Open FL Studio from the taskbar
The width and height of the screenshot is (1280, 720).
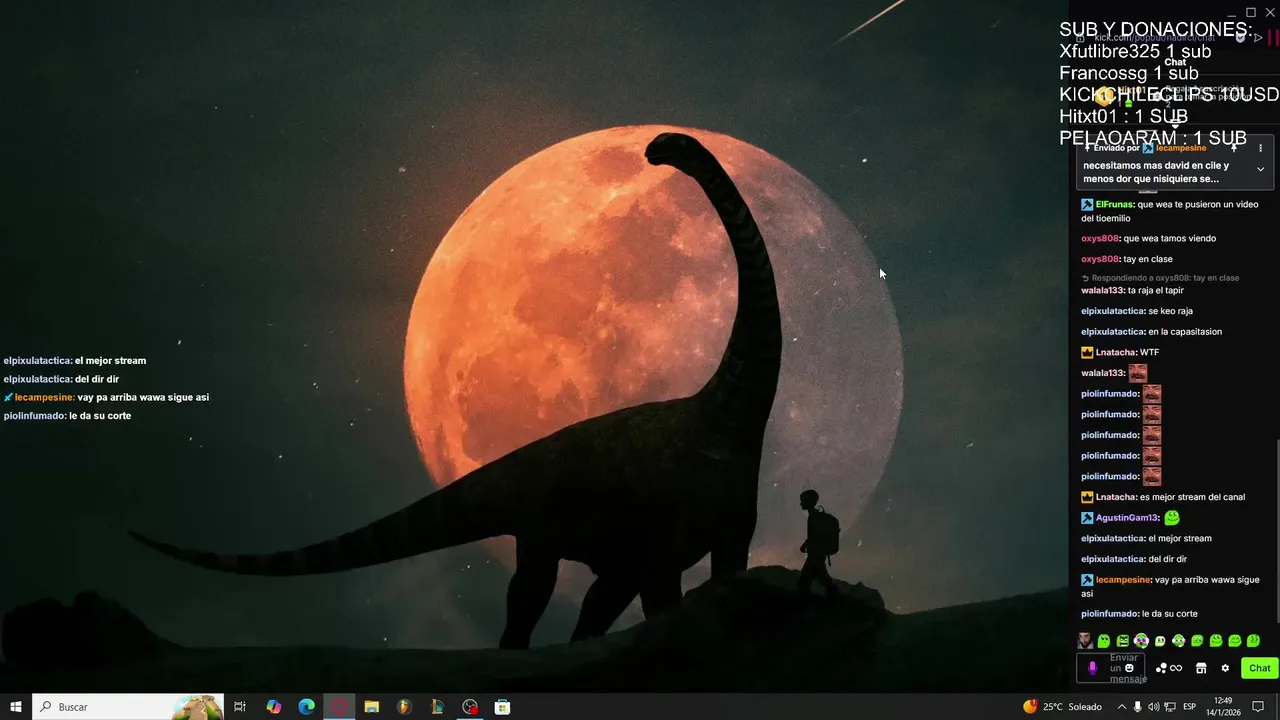405,707
